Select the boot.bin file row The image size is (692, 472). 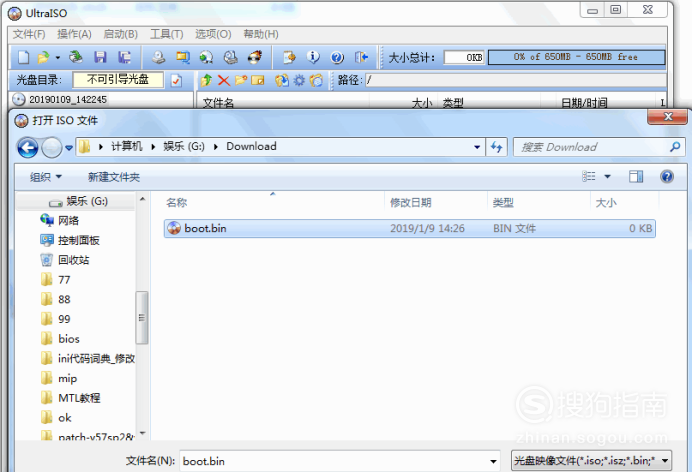410,229
